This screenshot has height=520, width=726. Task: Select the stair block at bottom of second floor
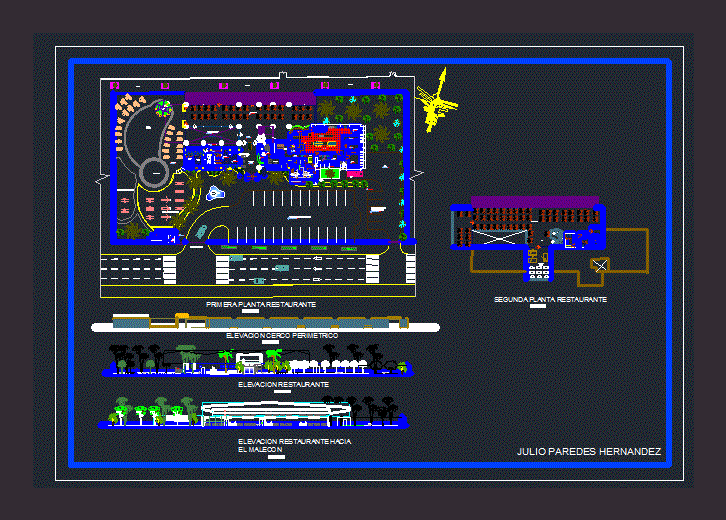point(539,265)
